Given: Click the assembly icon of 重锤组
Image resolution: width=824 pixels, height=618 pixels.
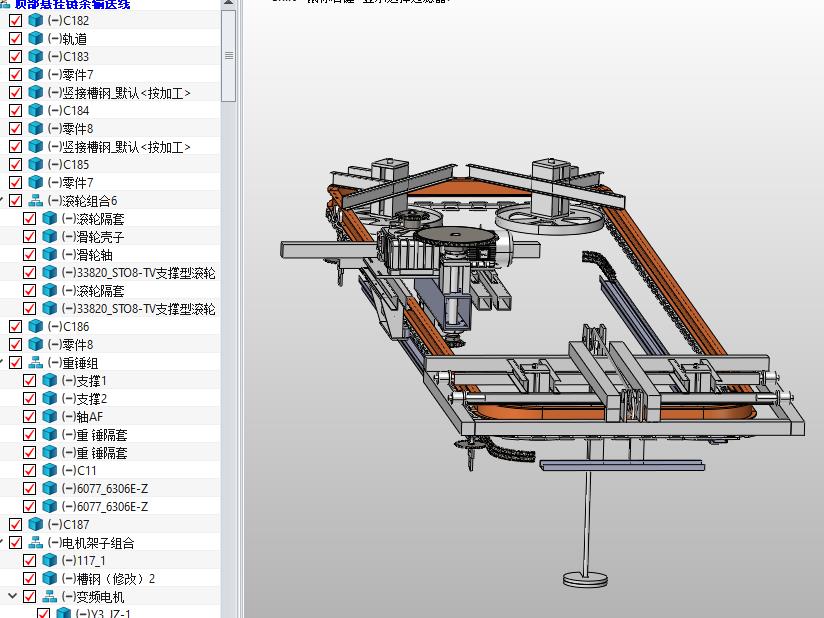Looking at the screenshot, I should pyautogui.click(x=36, y=363).
